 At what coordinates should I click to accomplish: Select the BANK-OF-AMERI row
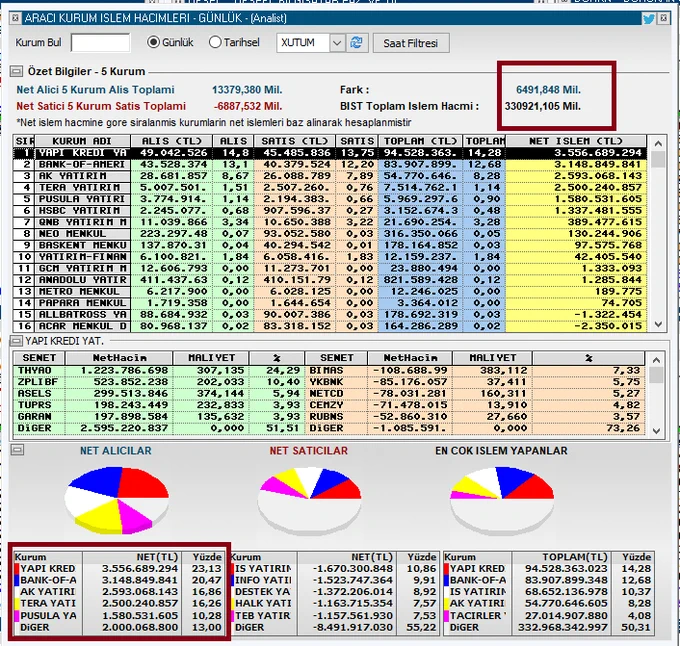(x=330, y=164)
